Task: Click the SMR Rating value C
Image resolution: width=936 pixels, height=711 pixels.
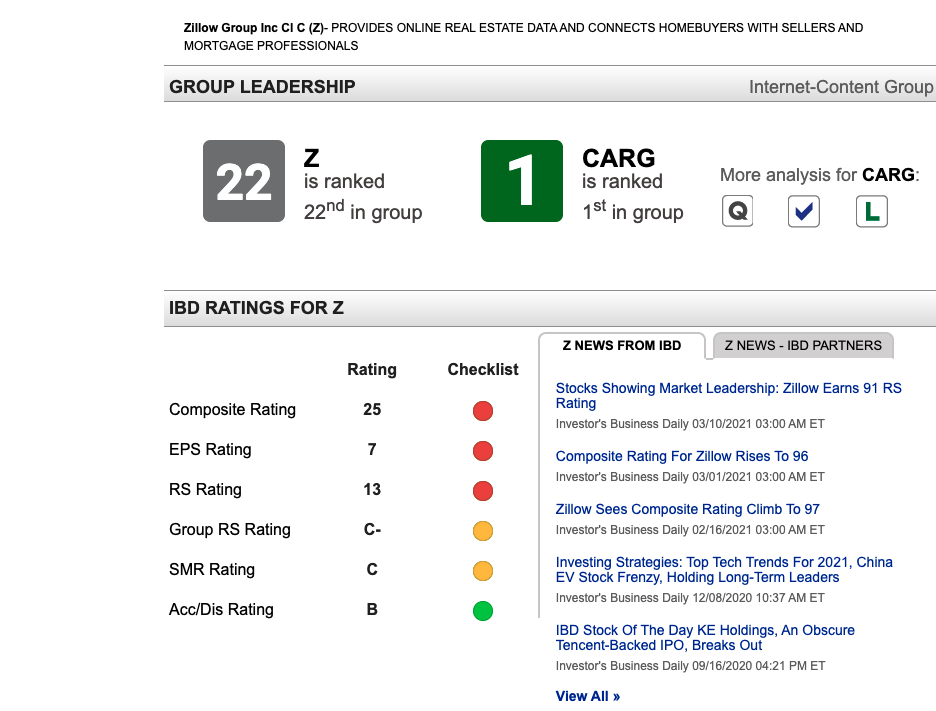Action: coord(372,570)
